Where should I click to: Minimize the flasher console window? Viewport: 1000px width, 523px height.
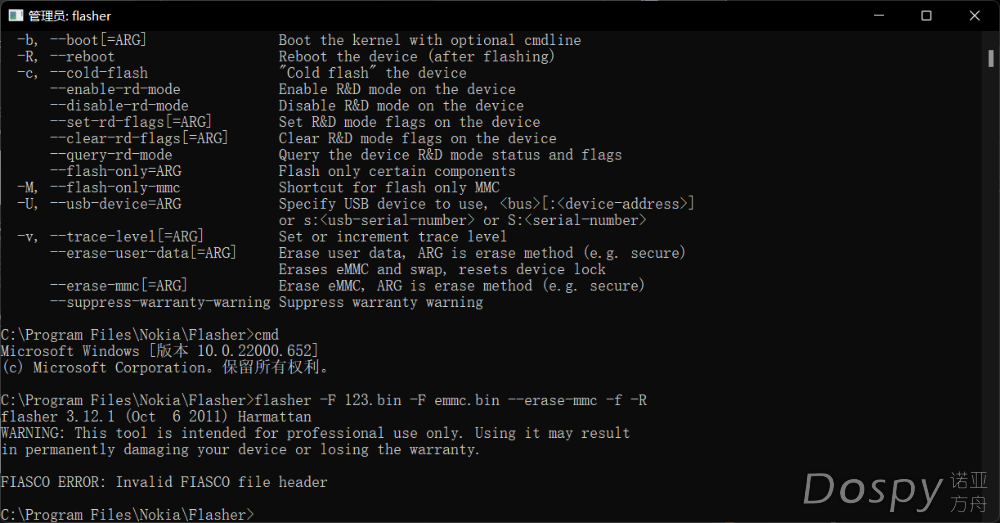pos(879,15)
